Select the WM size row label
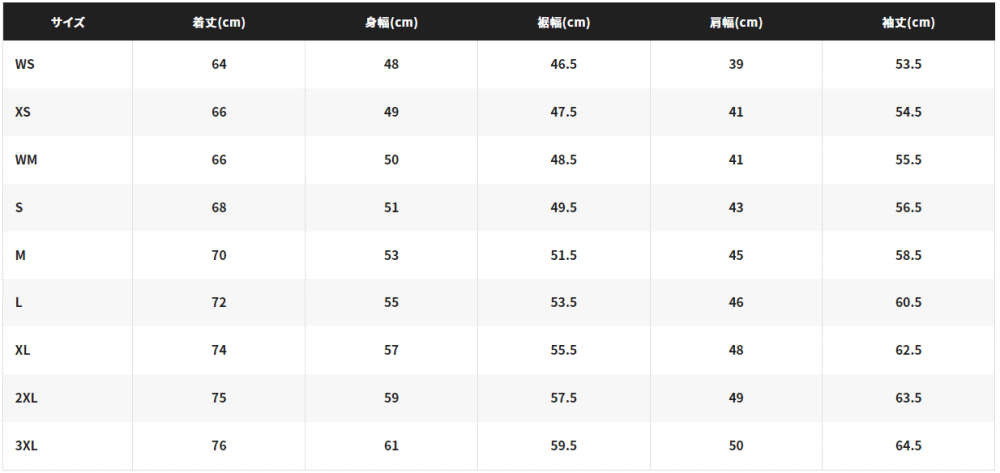Image resolution: width=1000 pixels, height=473 pixels. point(26,160)
